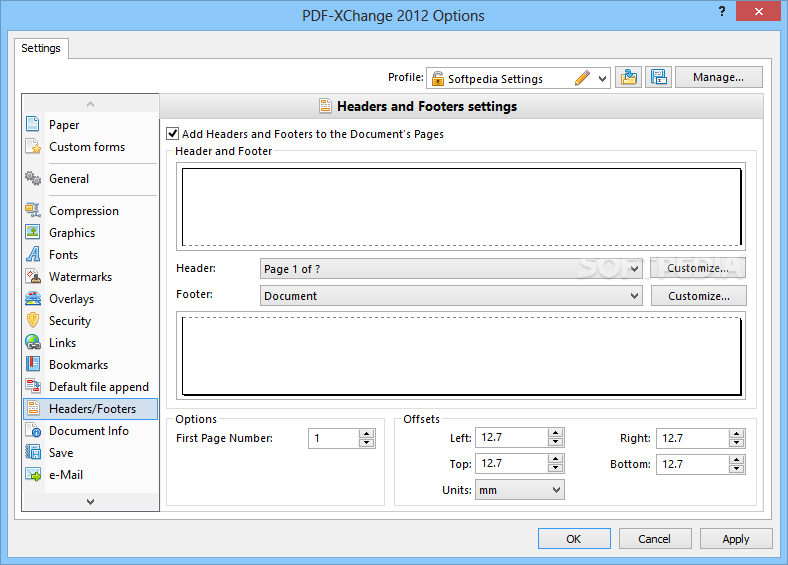Increase Left offset with up arrow
This screenshot has width=788, height=565.
pyautogui.click(x=555, y=433)
